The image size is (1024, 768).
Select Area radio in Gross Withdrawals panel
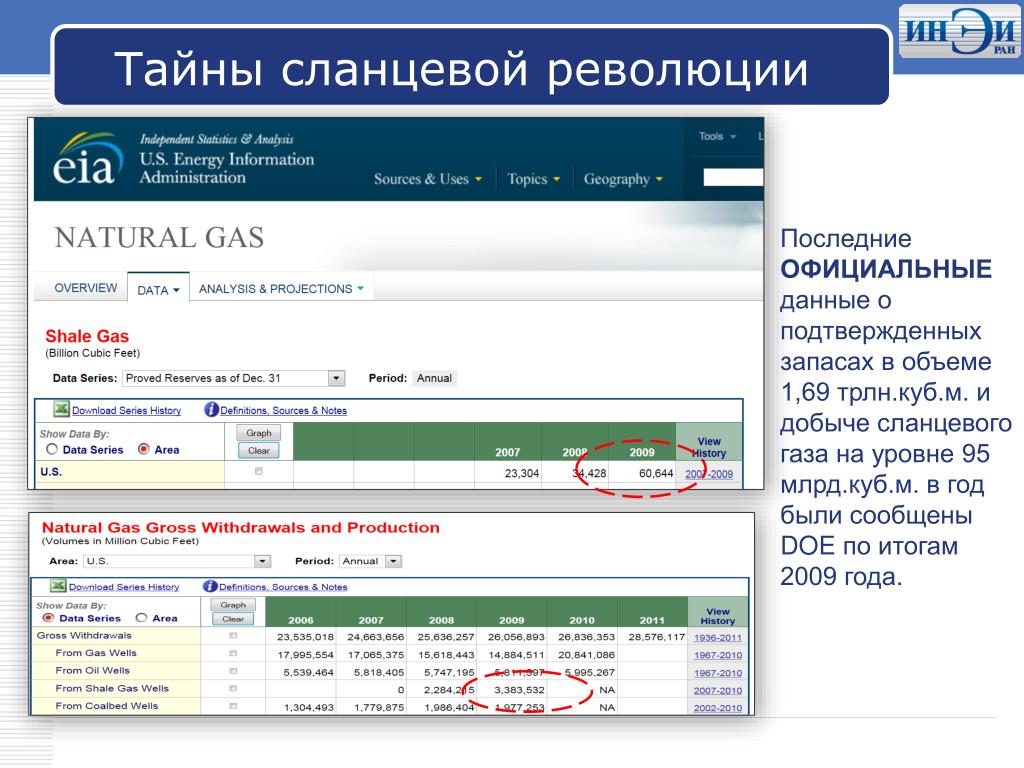pos(141,618)
